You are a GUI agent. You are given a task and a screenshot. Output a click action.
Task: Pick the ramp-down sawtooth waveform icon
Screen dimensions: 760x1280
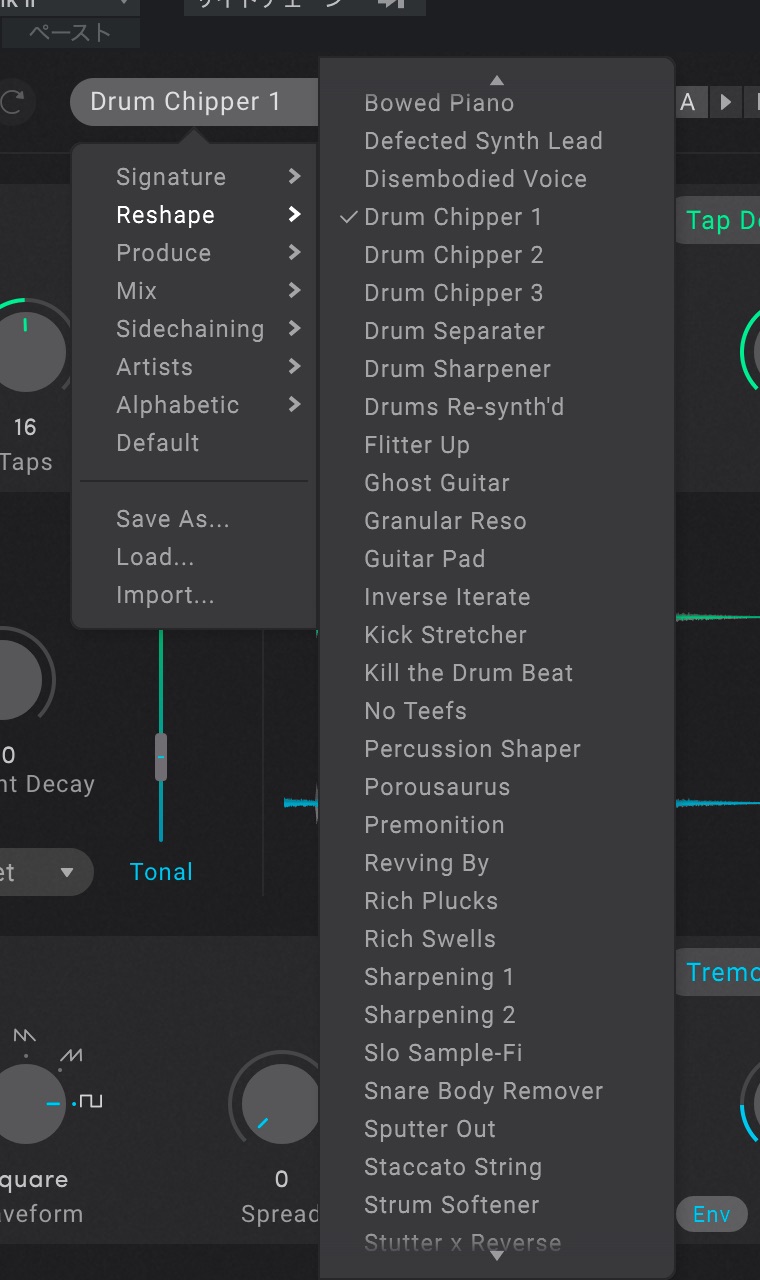point(25,1036)
